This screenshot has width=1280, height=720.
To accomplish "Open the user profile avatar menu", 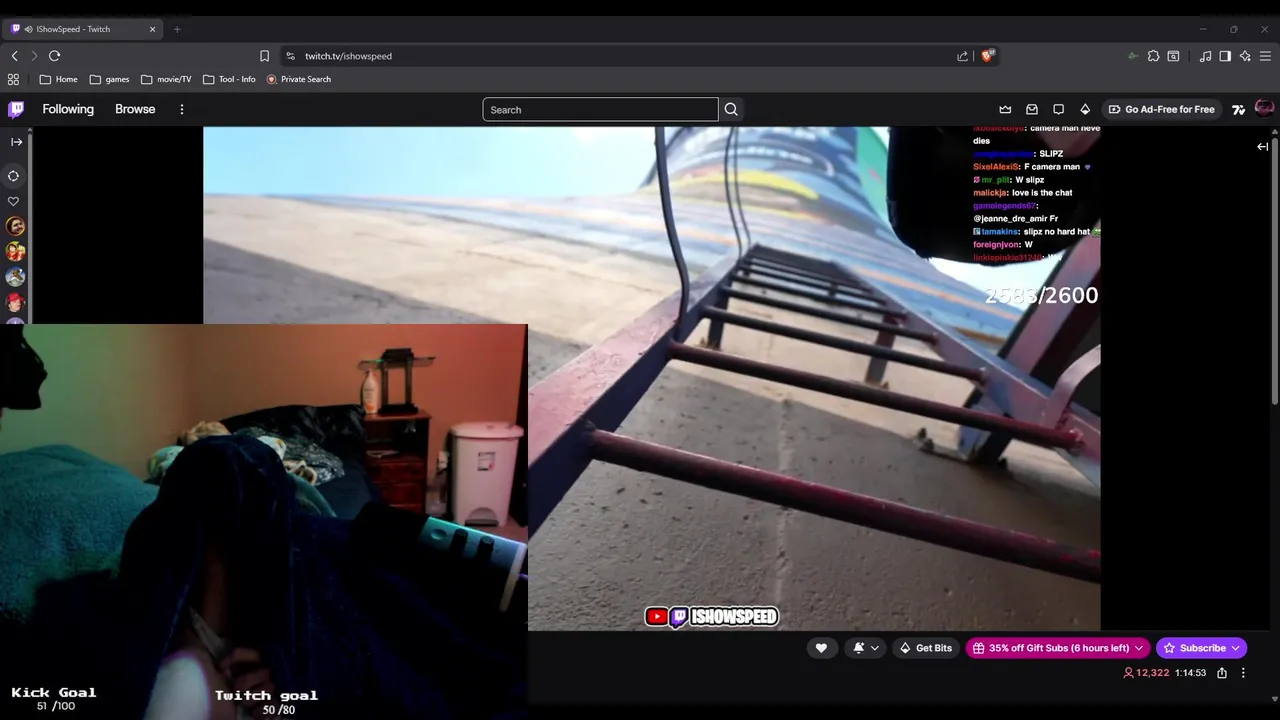I will 1264,108.
